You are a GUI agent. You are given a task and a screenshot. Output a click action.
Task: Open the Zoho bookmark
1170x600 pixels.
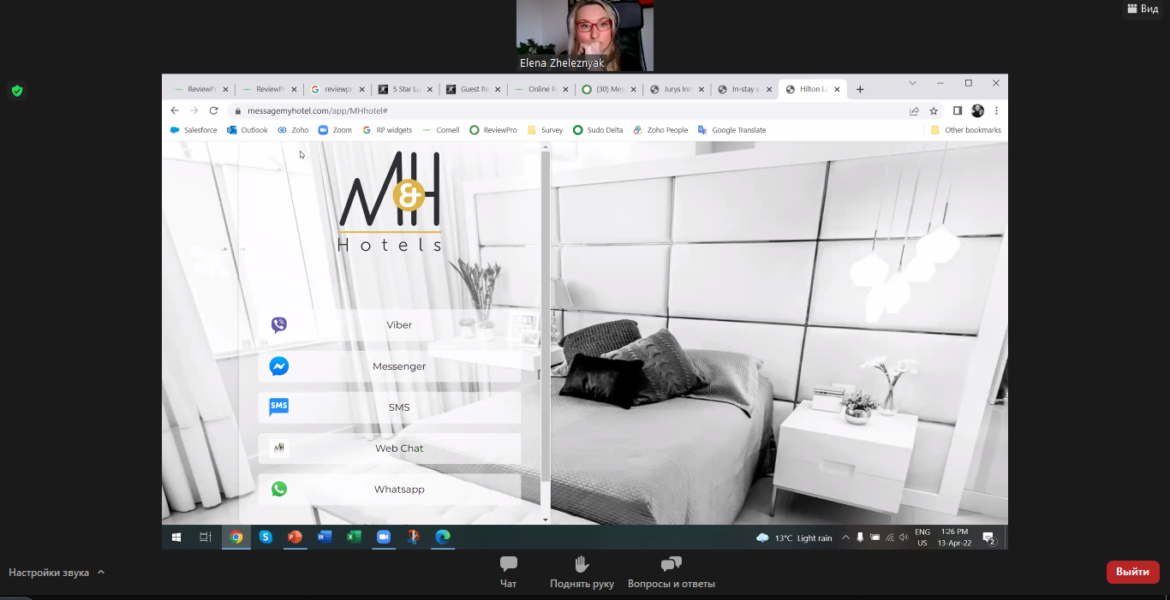point(293,130)
